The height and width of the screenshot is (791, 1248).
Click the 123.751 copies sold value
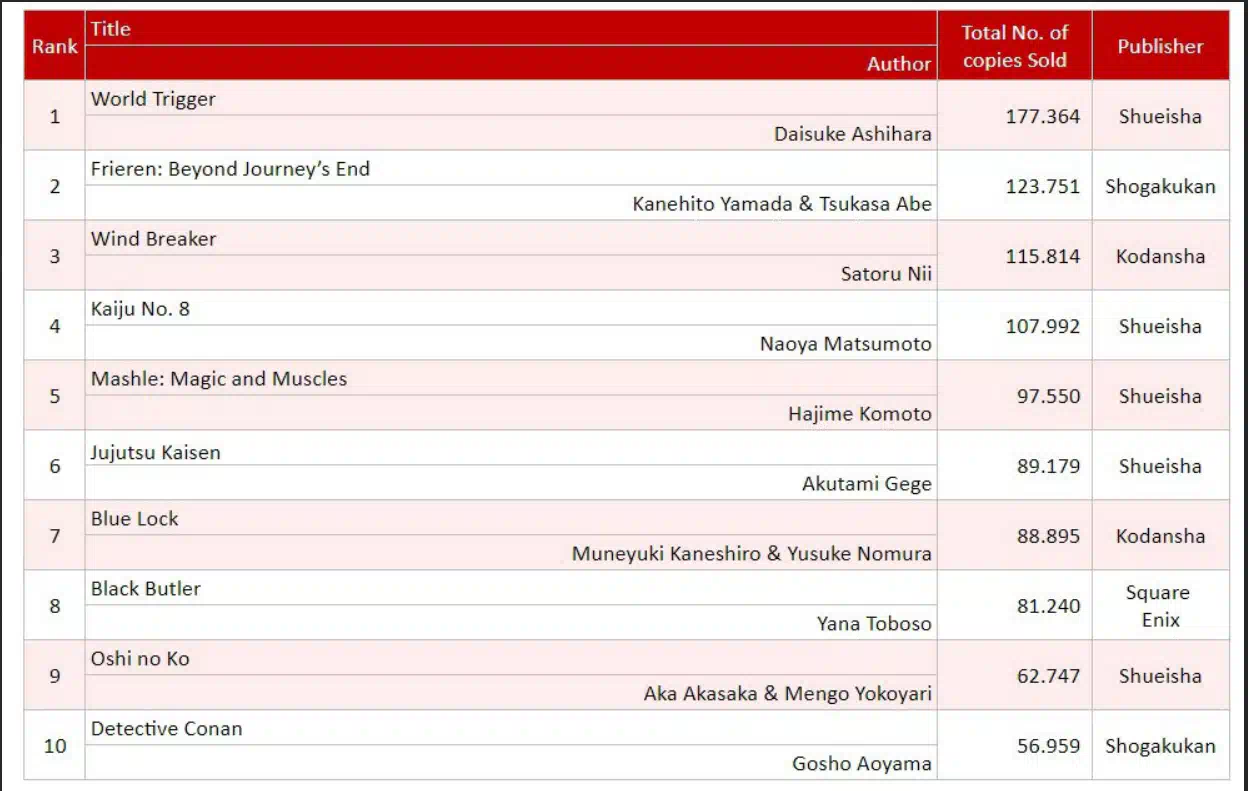1042,186
